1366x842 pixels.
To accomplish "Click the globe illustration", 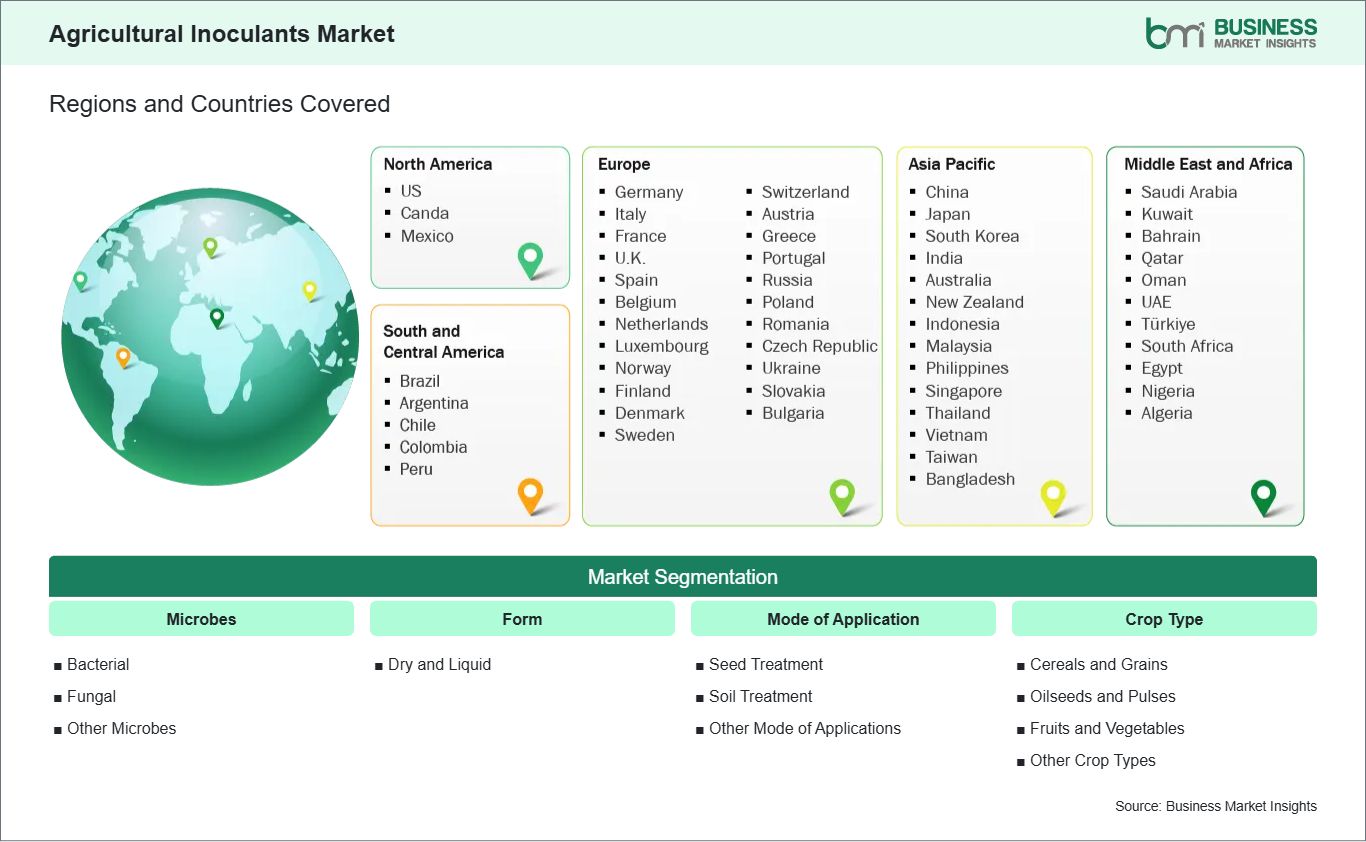I will (210, 338).
